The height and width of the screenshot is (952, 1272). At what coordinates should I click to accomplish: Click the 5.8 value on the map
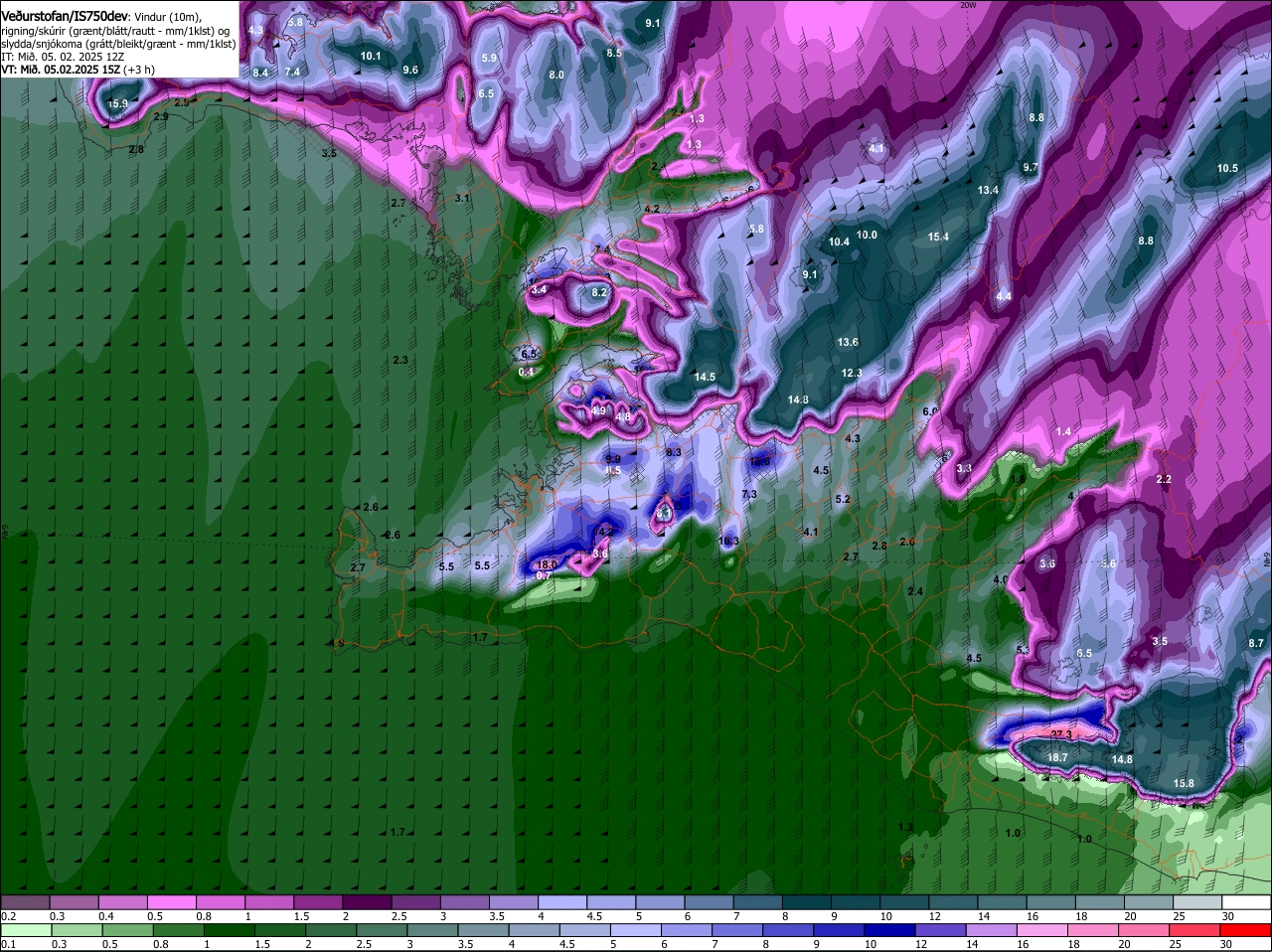[756, 229]
